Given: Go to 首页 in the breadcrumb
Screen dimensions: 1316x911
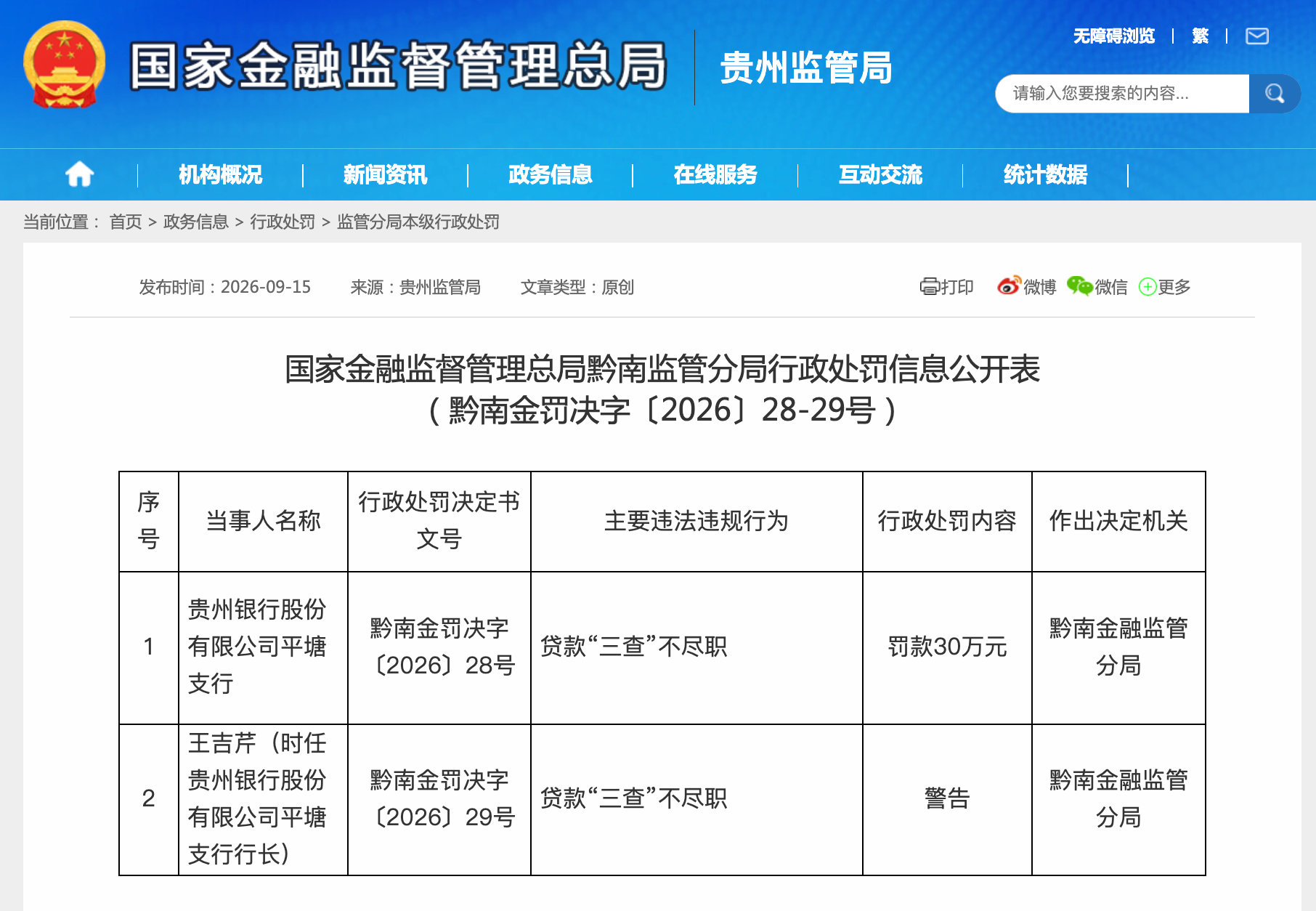Looking at the screenshot, I should [126, 222].
